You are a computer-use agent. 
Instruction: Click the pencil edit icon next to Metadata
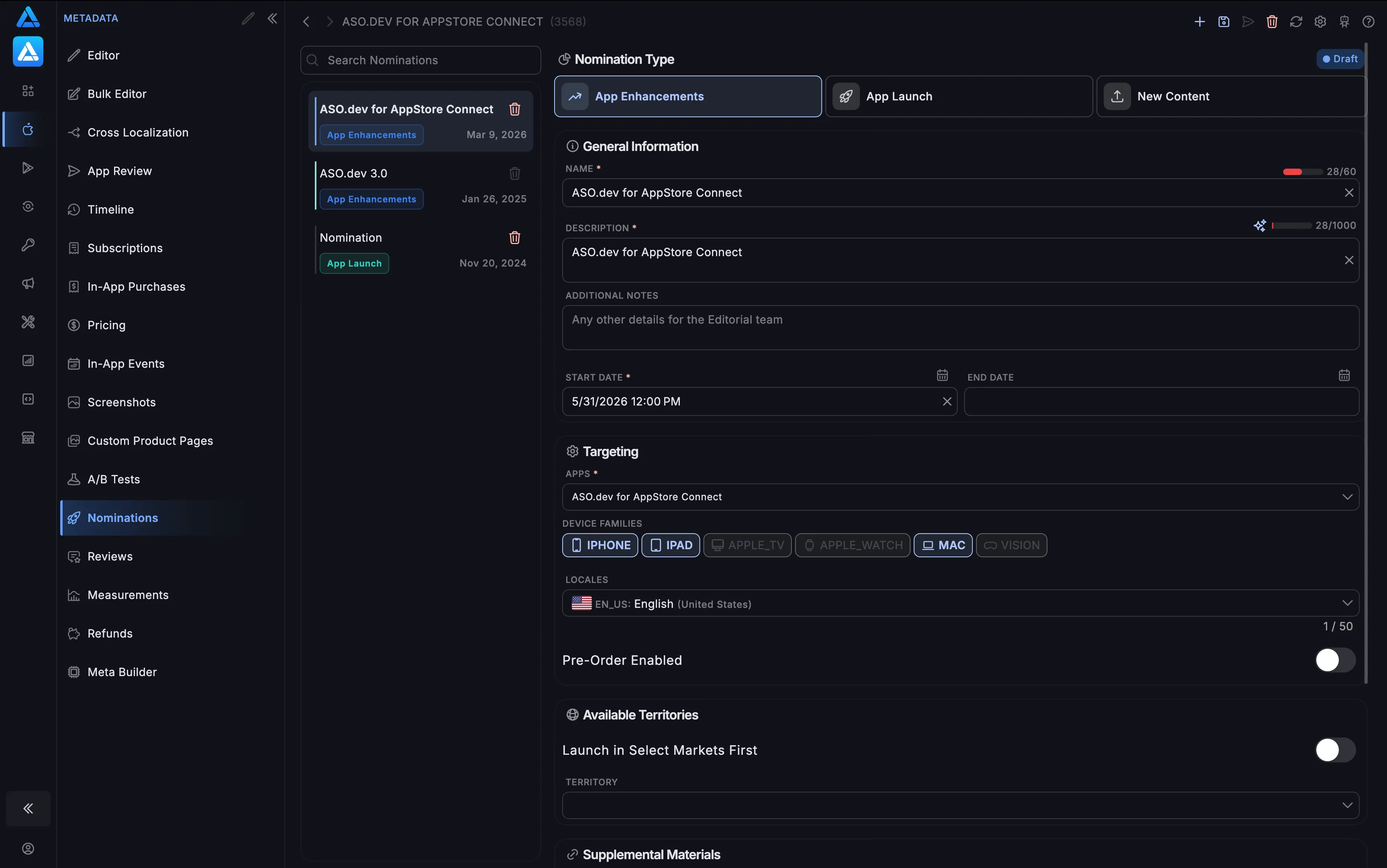point(247,18)
